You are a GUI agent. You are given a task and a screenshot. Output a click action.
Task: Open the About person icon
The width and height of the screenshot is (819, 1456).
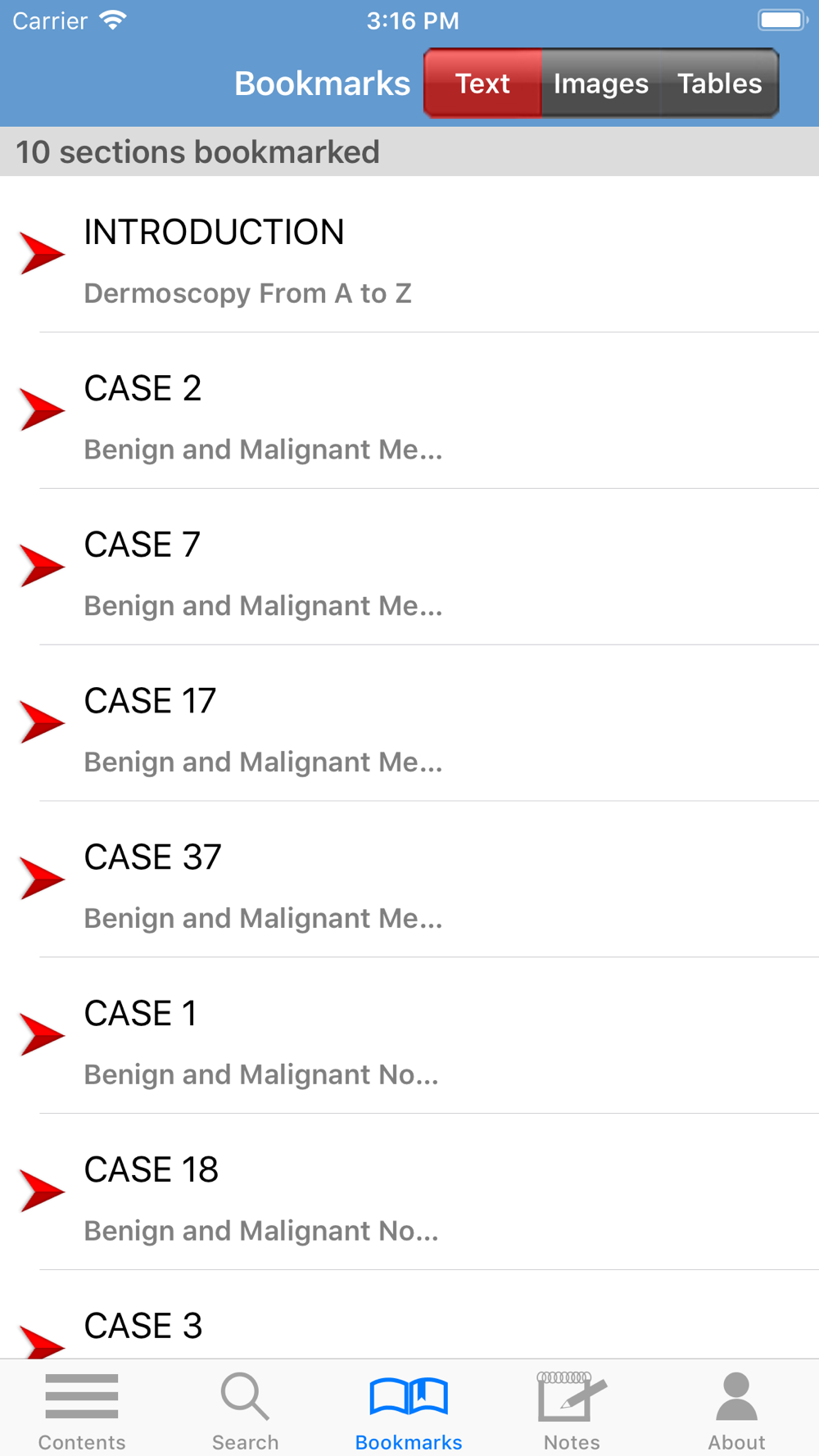(736, 1395)
